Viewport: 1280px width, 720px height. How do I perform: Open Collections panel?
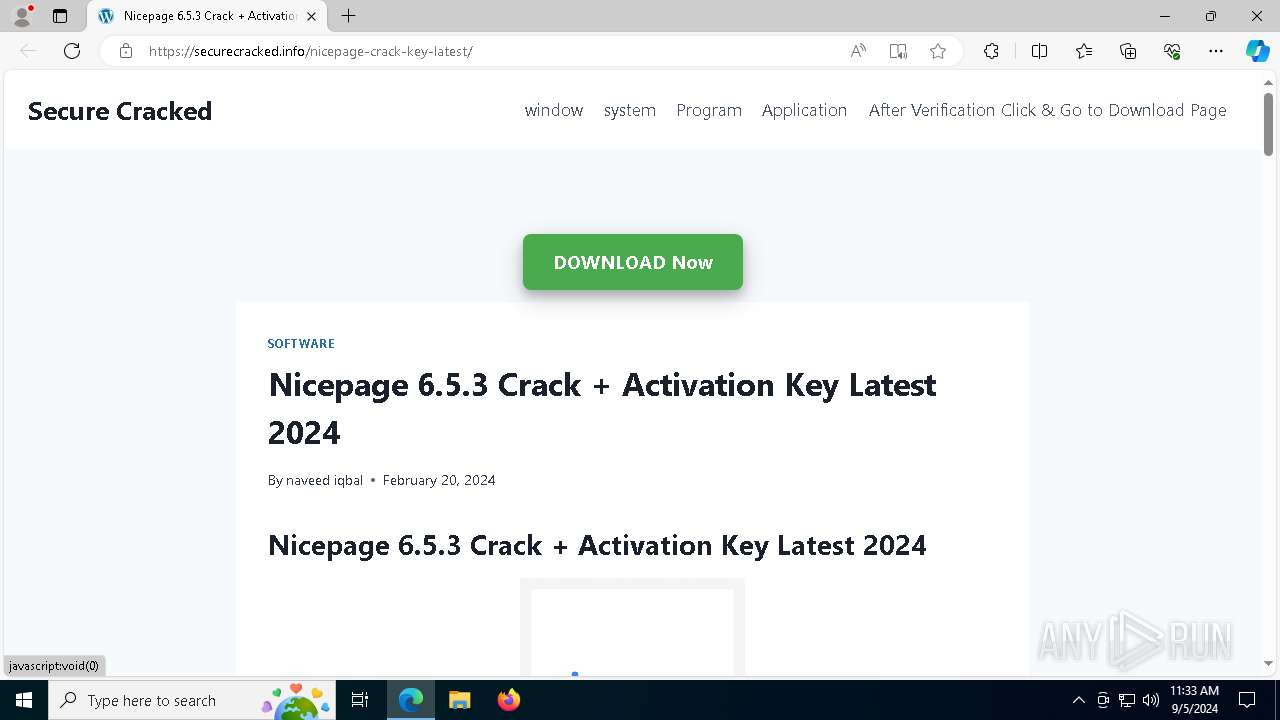(1128, 51)
